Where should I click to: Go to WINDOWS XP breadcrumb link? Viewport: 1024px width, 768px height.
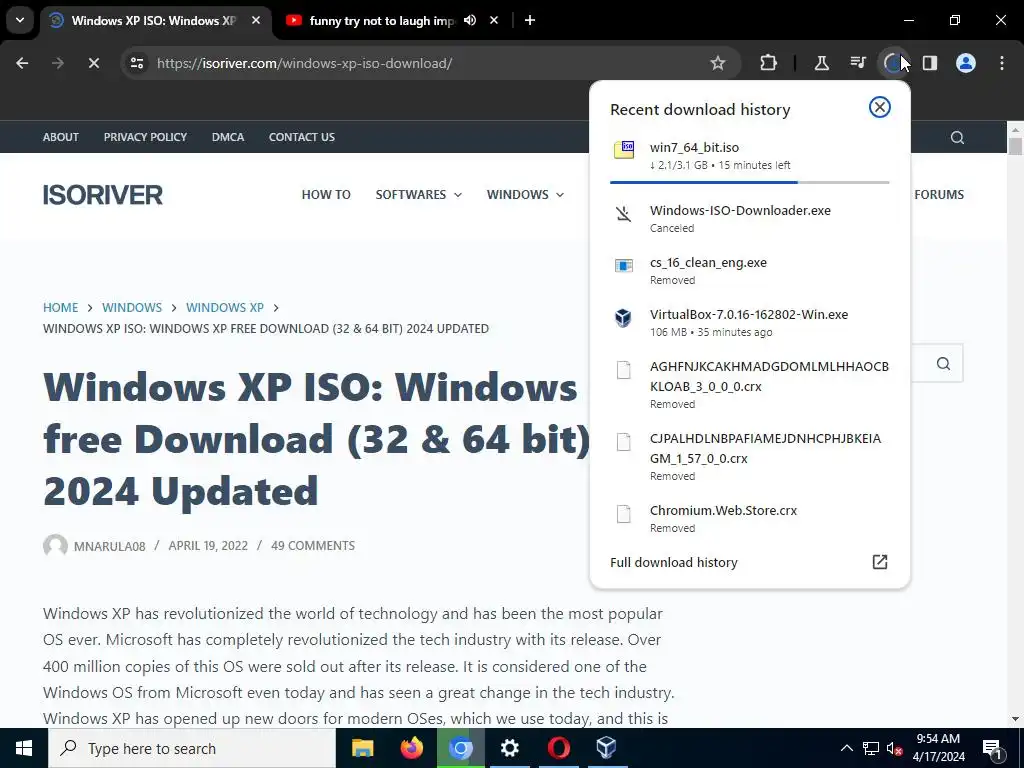[x=225, y=308]
